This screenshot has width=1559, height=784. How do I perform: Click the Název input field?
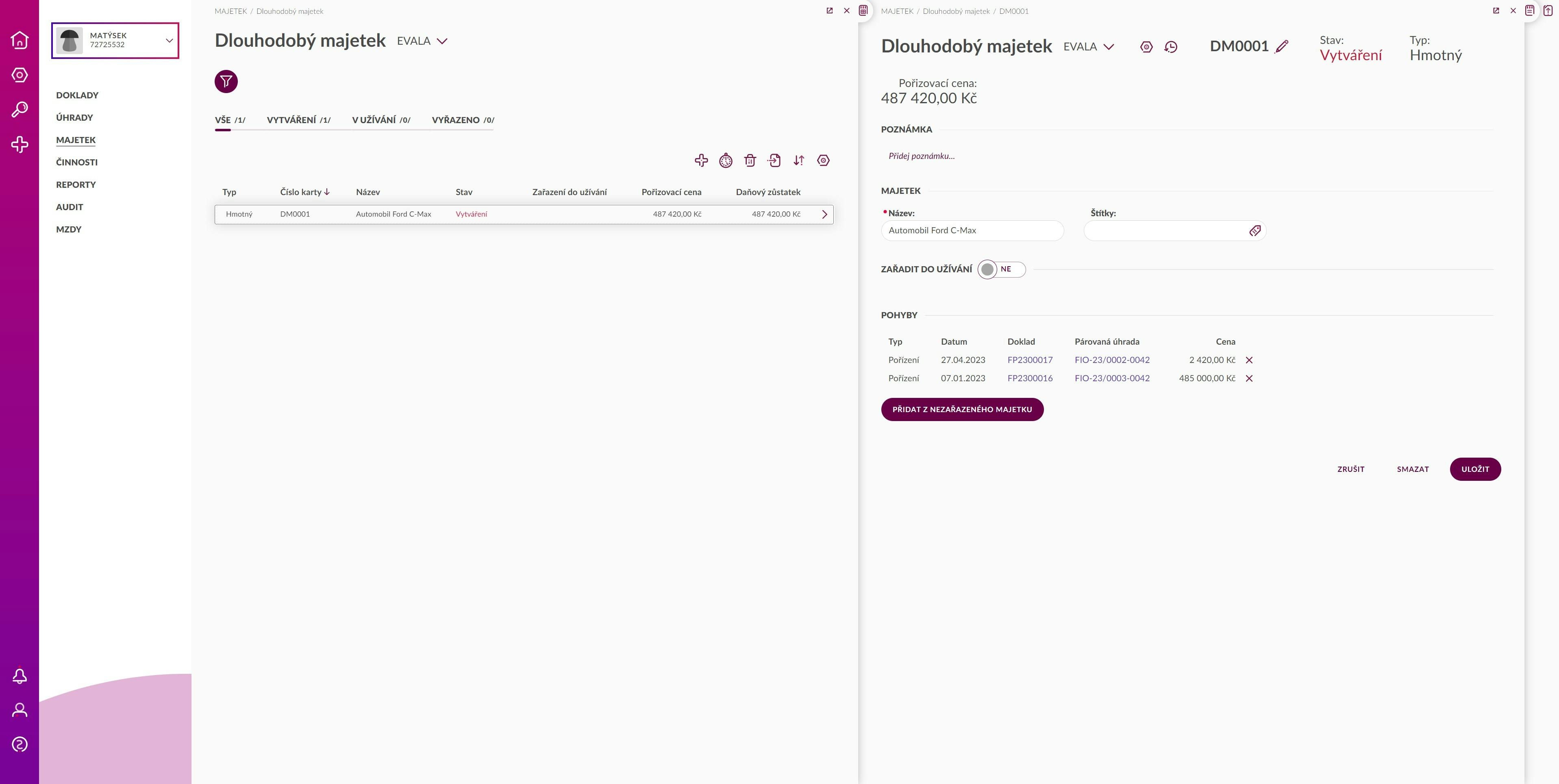pos(972,230)
